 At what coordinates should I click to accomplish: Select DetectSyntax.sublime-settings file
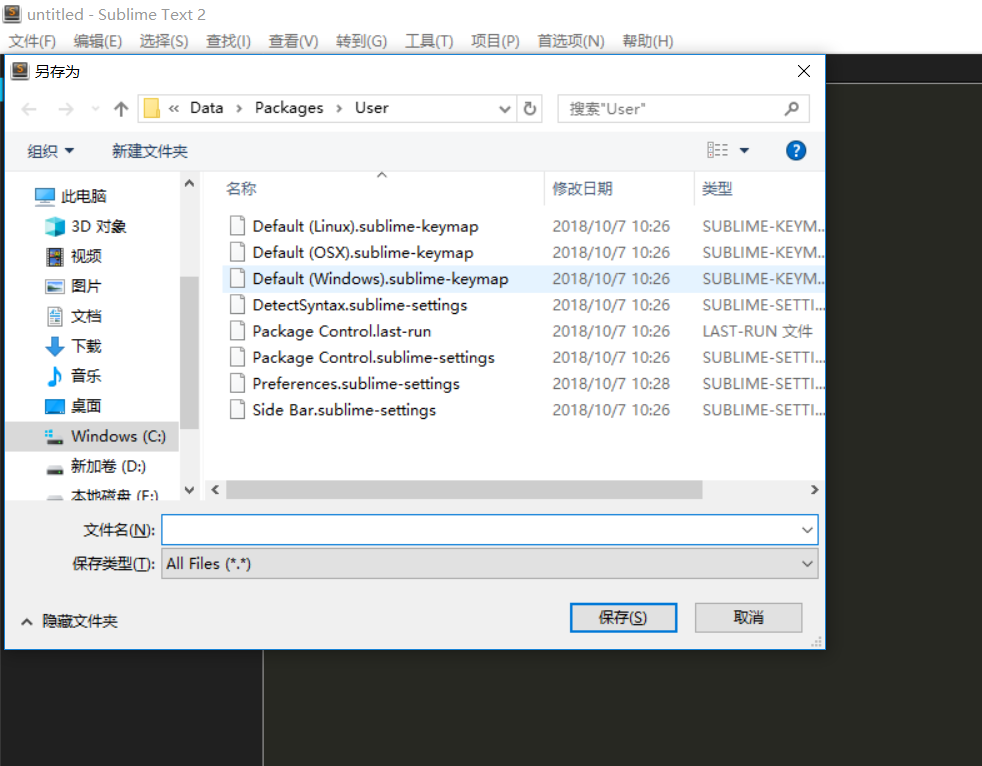(x=359, y=305)
